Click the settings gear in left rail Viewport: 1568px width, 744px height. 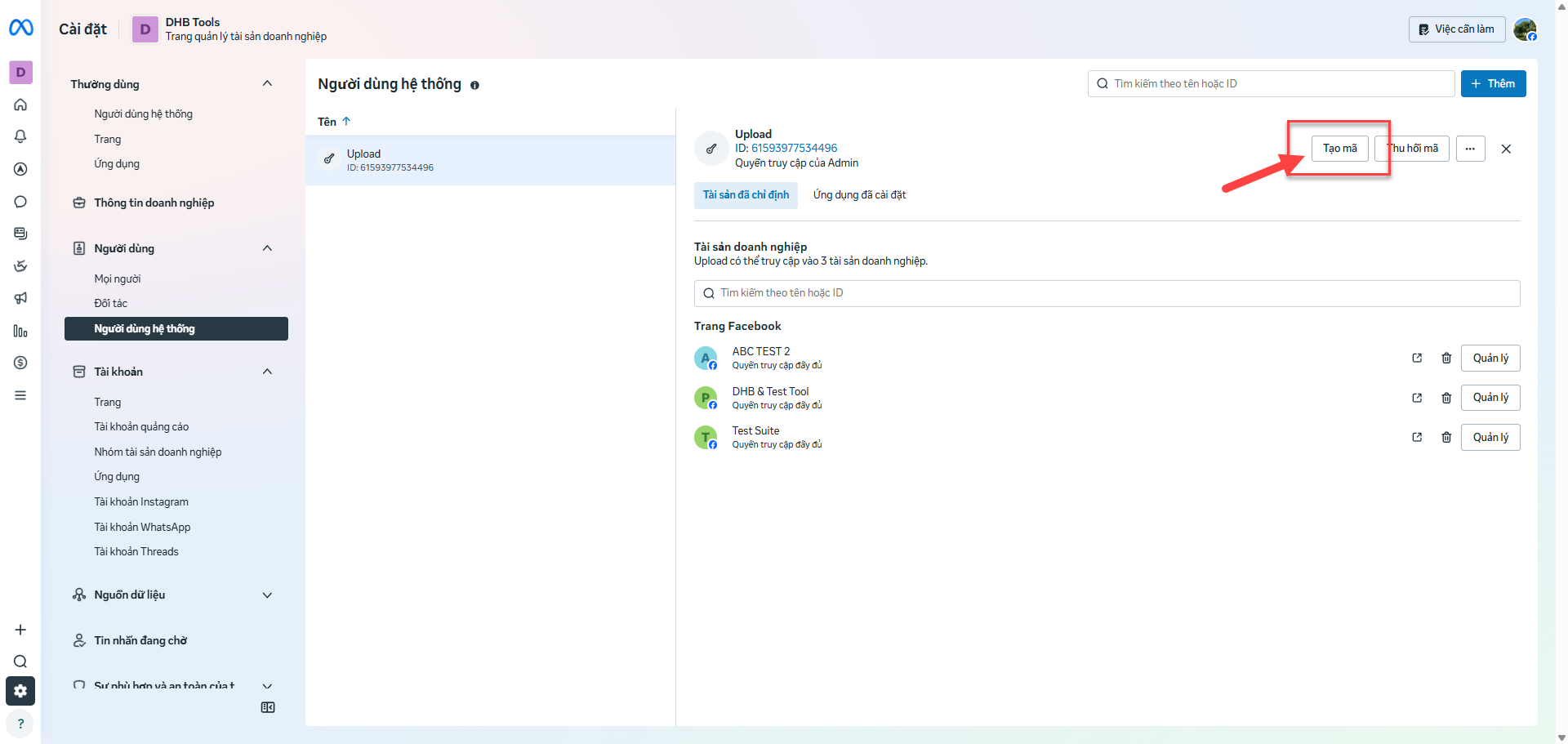[x=20, y=691]
